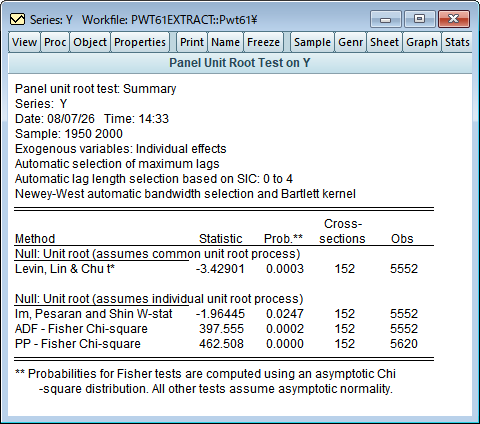Viewport: 480px width, 424px height.
Task: Open the View menu button
Action: click(24, 42)
